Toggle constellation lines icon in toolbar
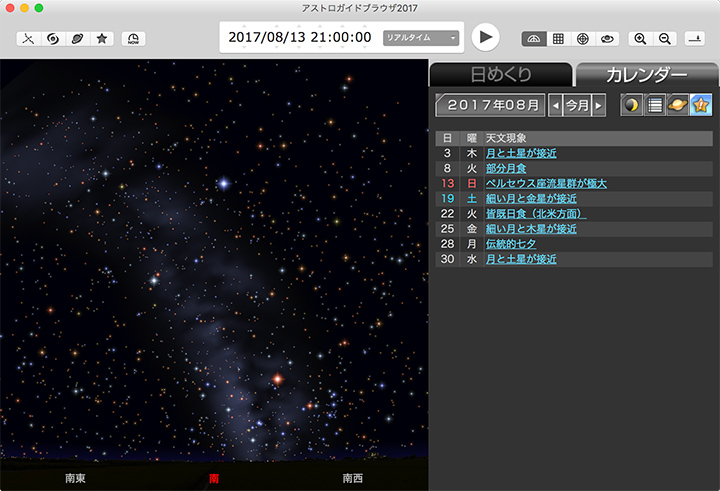Screen dimensions: 720x491 [28, 39]
